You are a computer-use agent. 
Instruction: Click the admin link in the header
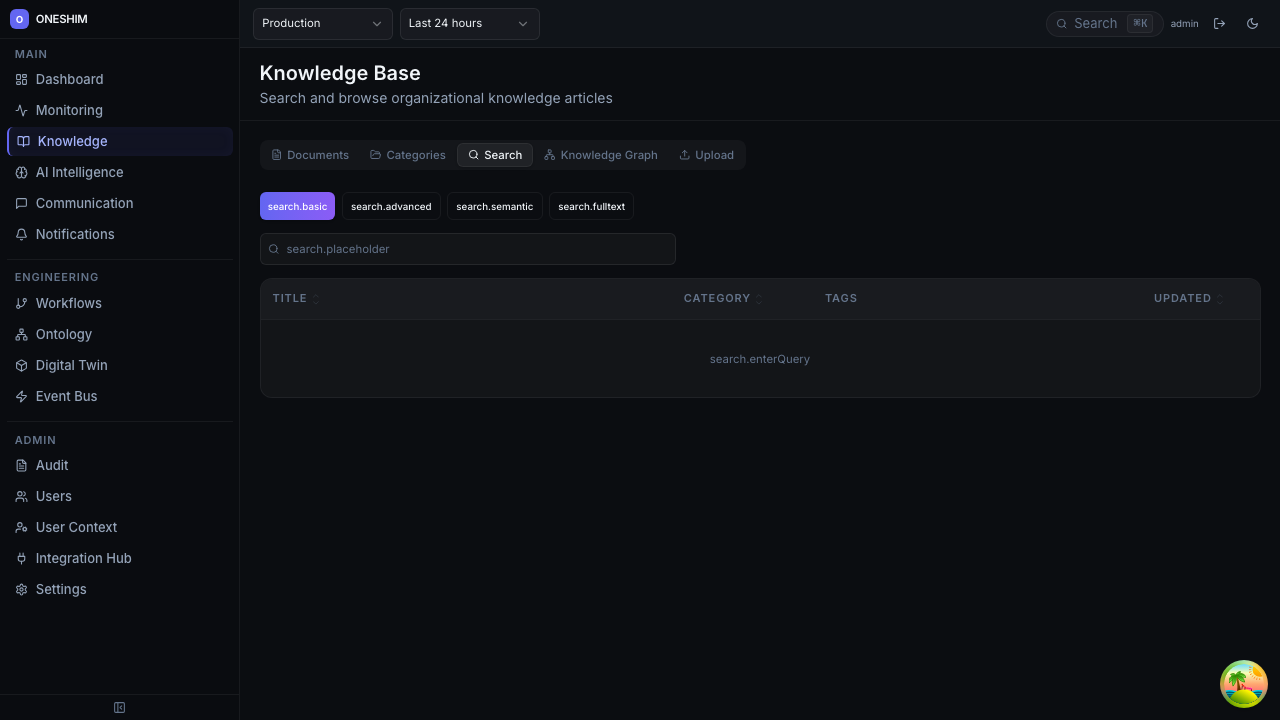click(x=1184, y=23)
